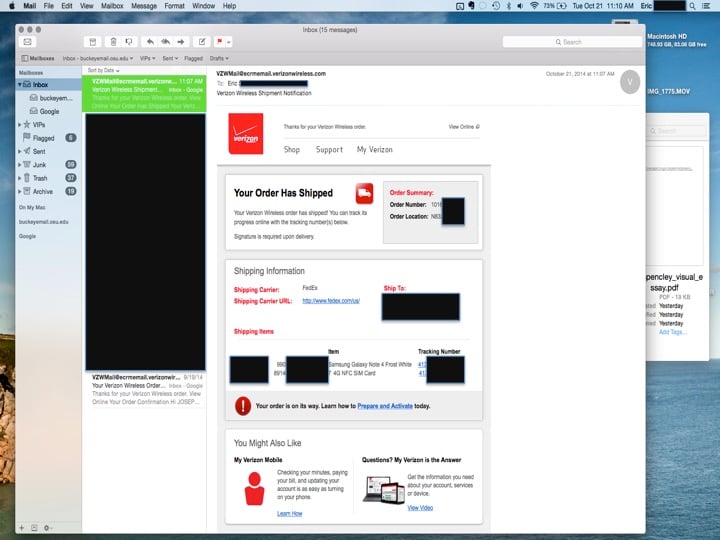Screen dimensions: 720x540
Task: Open the Mail menu
Action: click(x=30, y=6)
